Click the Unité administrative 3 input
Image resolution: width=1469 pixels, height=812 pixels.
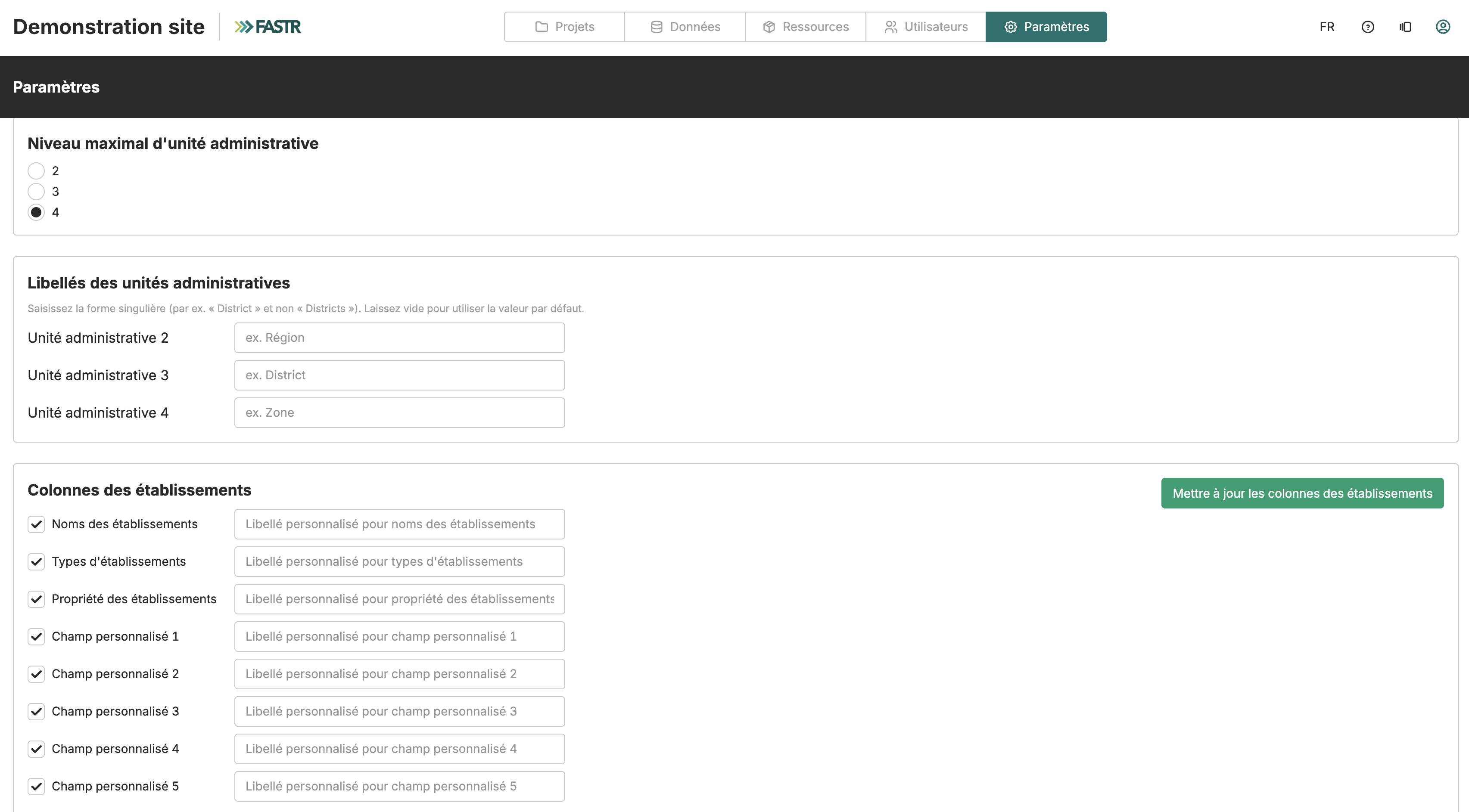tap(399, 375)
